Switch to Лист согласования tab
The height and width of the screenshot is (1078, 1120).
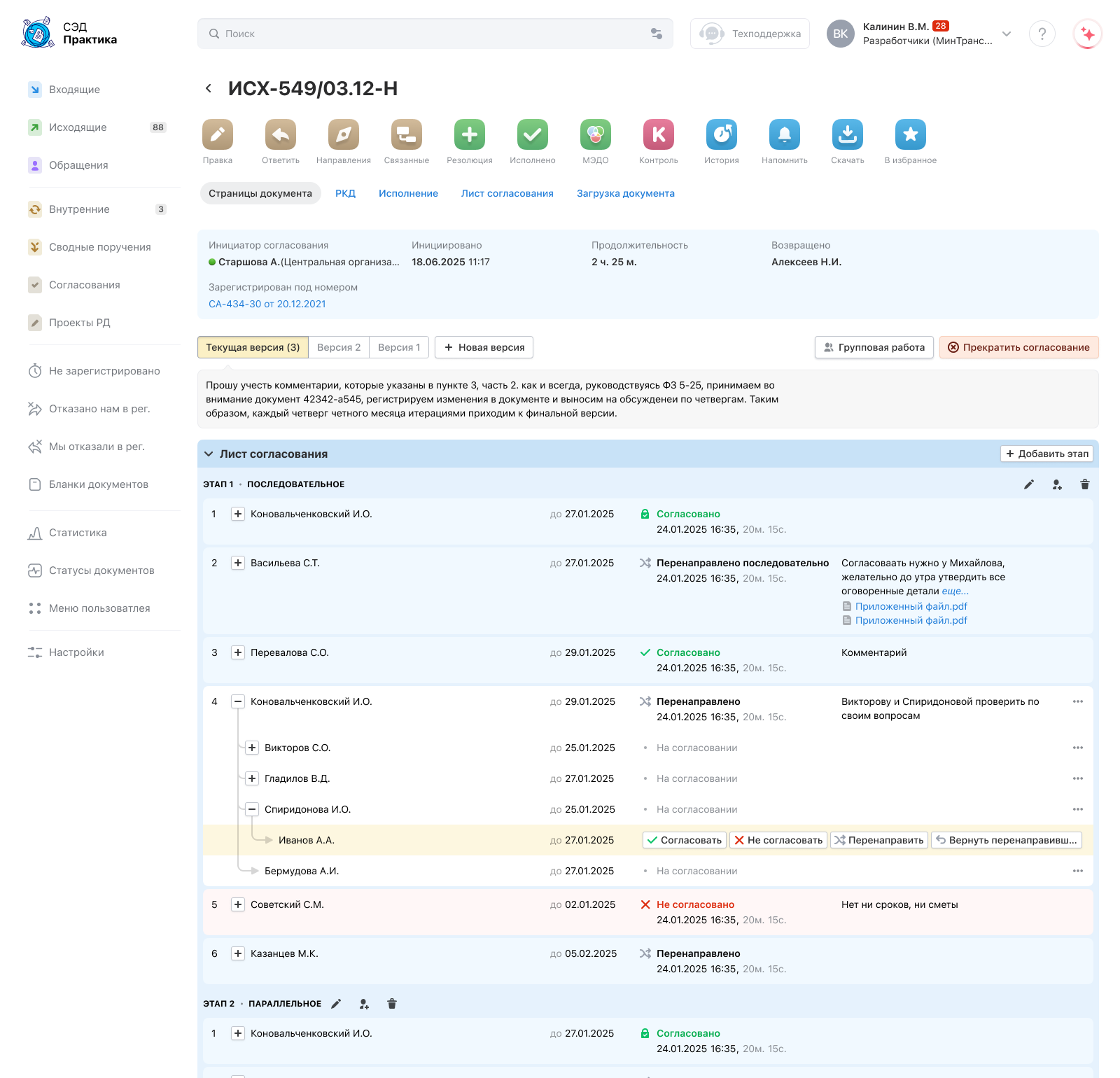pos(507,193)
